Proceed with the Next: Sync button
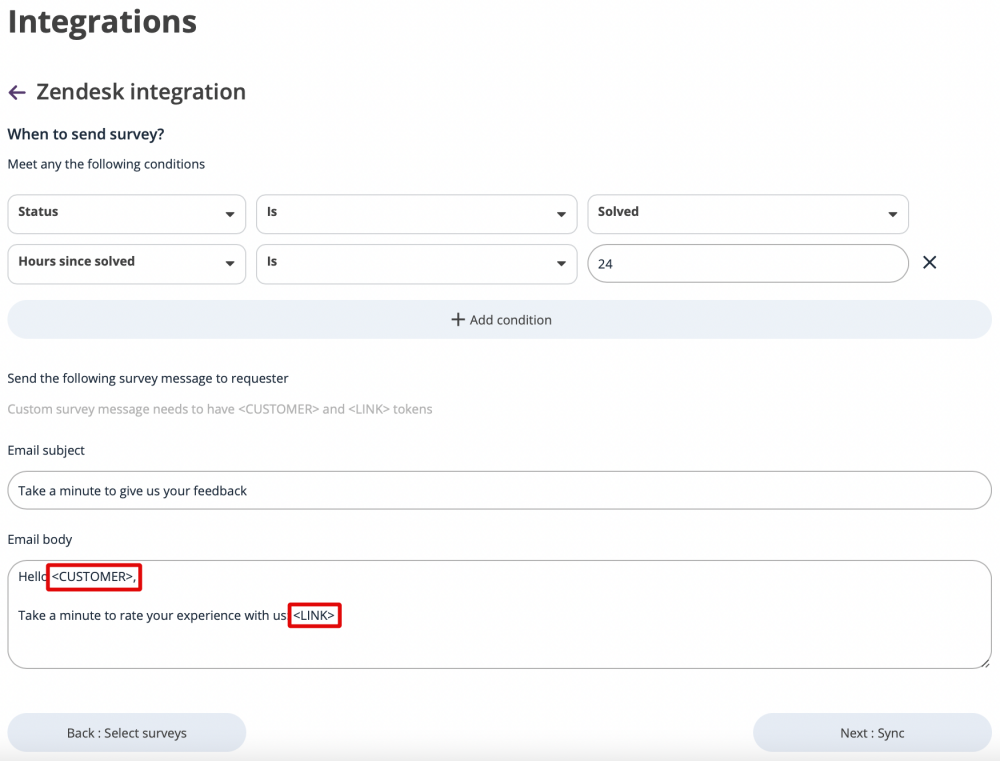Viewport: 1000px width, 761px height. pyautogui.click(x=871, y=733)
